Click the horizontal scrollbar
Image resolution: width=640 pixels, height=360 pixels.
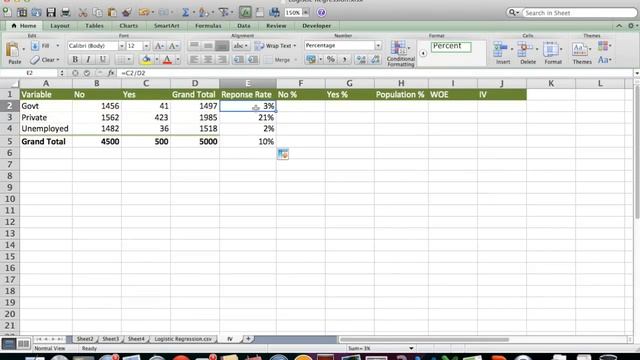(424, 339)
